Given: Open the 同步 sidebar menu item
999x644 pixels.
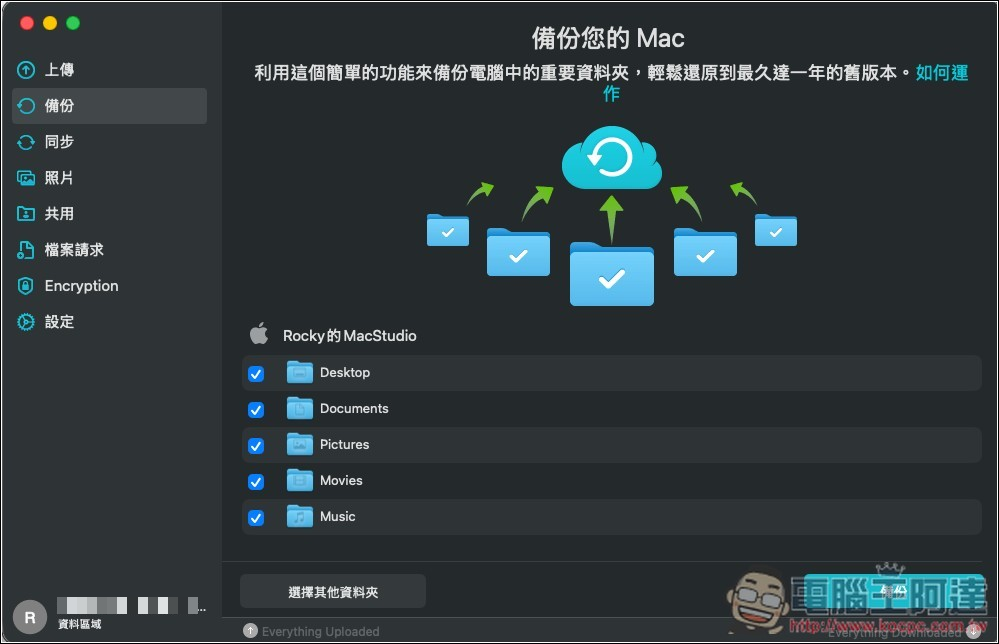Looking at the screenshot, I should tap(59, 142).
